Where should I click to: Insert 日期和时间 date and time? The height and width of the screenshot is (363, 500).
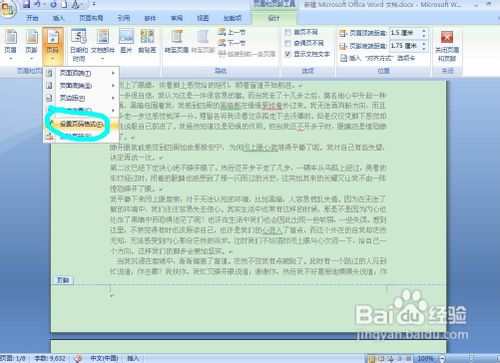[x=79, y=45]
